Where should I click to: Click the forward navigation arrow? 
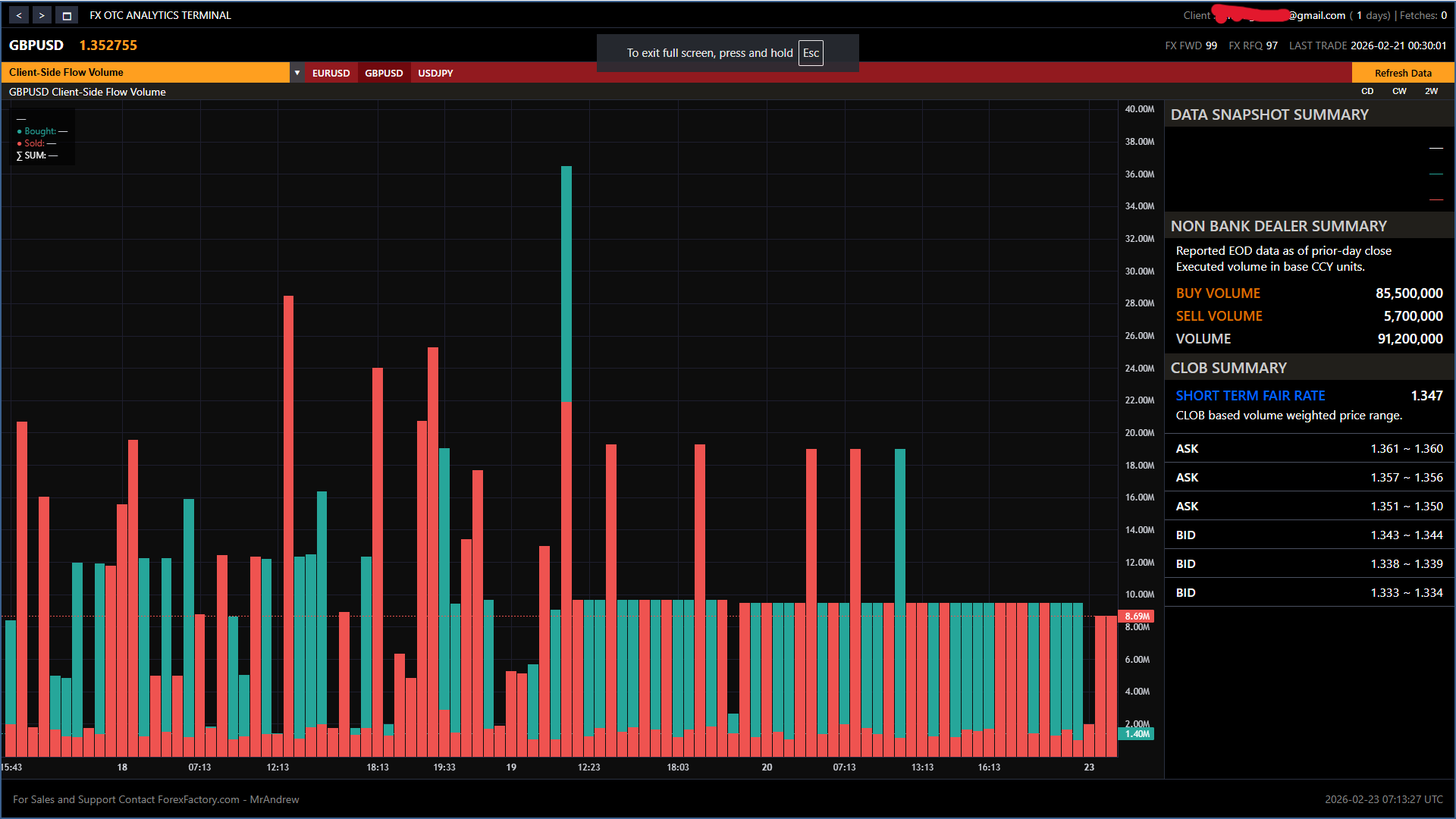[42, 15]
